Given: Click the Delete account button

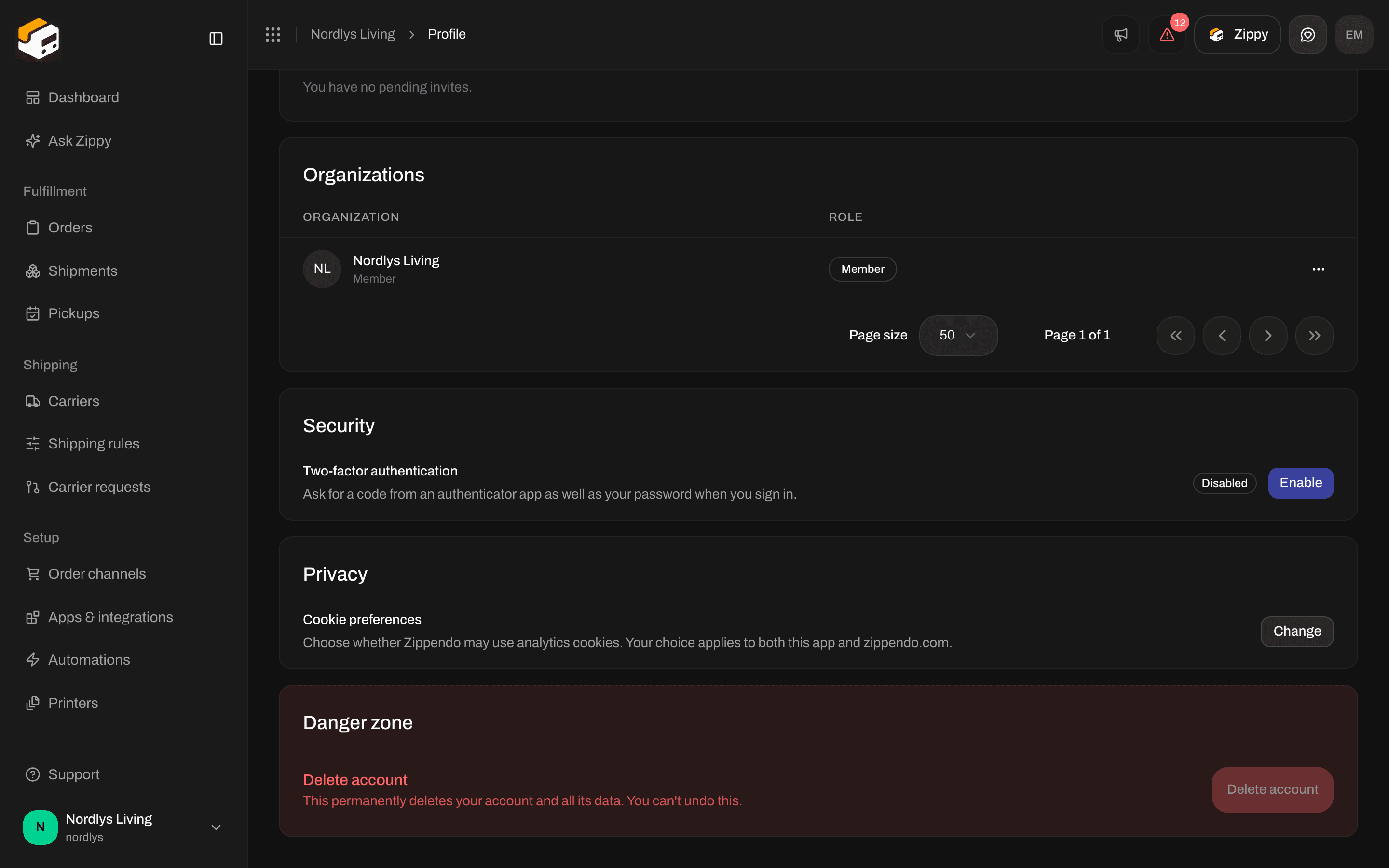Looking at the screenshot, I should click(1272, 789).
